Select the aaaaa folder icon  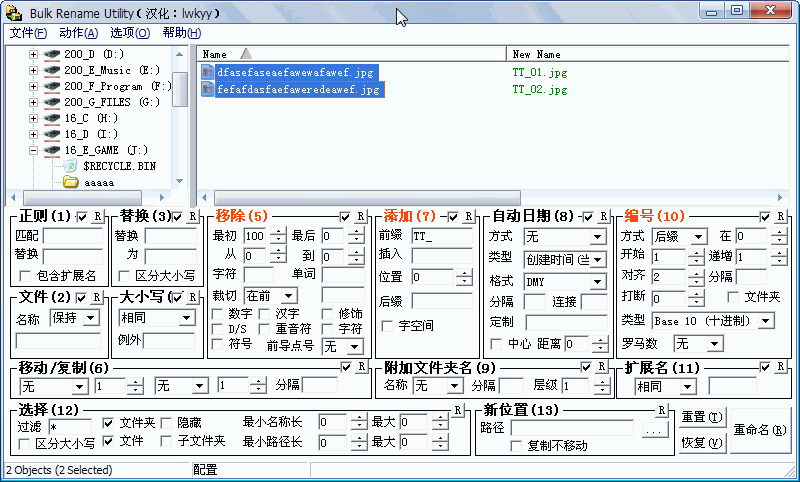pos(70,182)
